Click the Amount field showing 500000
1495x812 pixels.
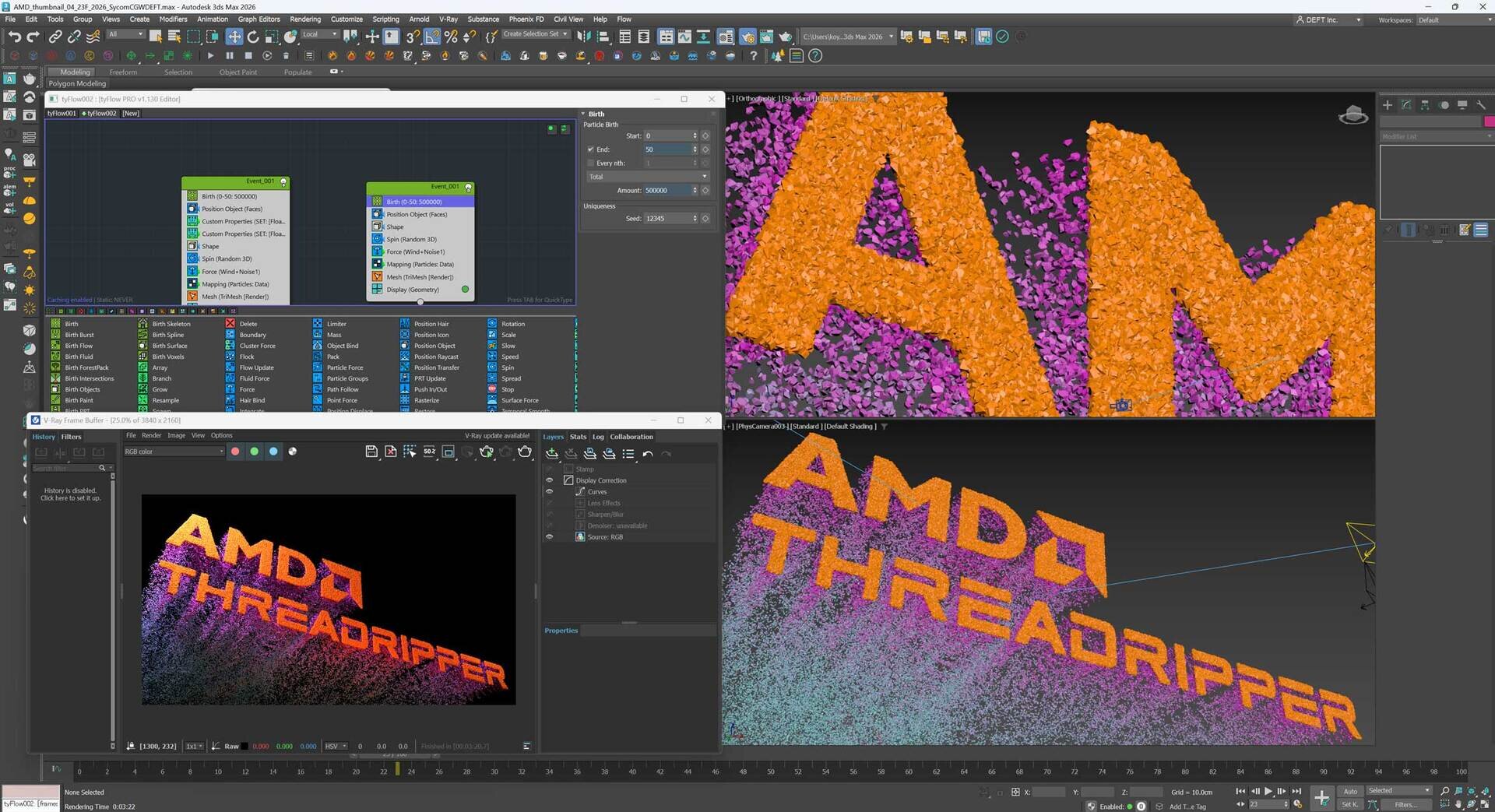click(668, 191)
